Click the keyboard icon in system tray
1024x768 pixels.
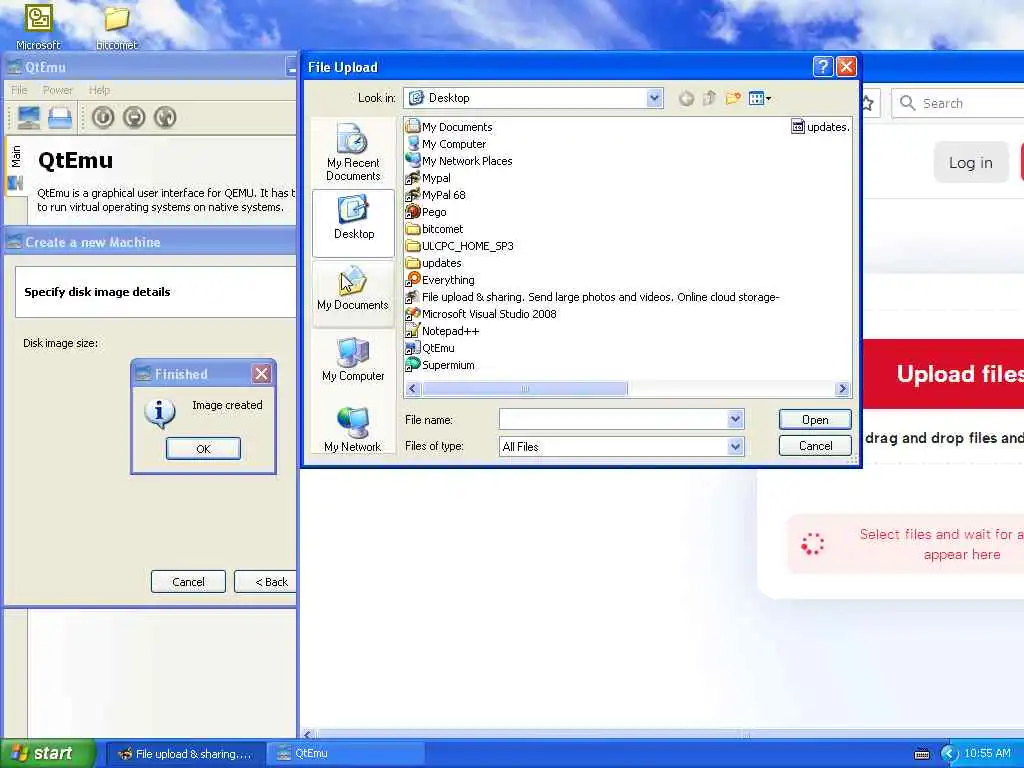(x=921, y=754)
